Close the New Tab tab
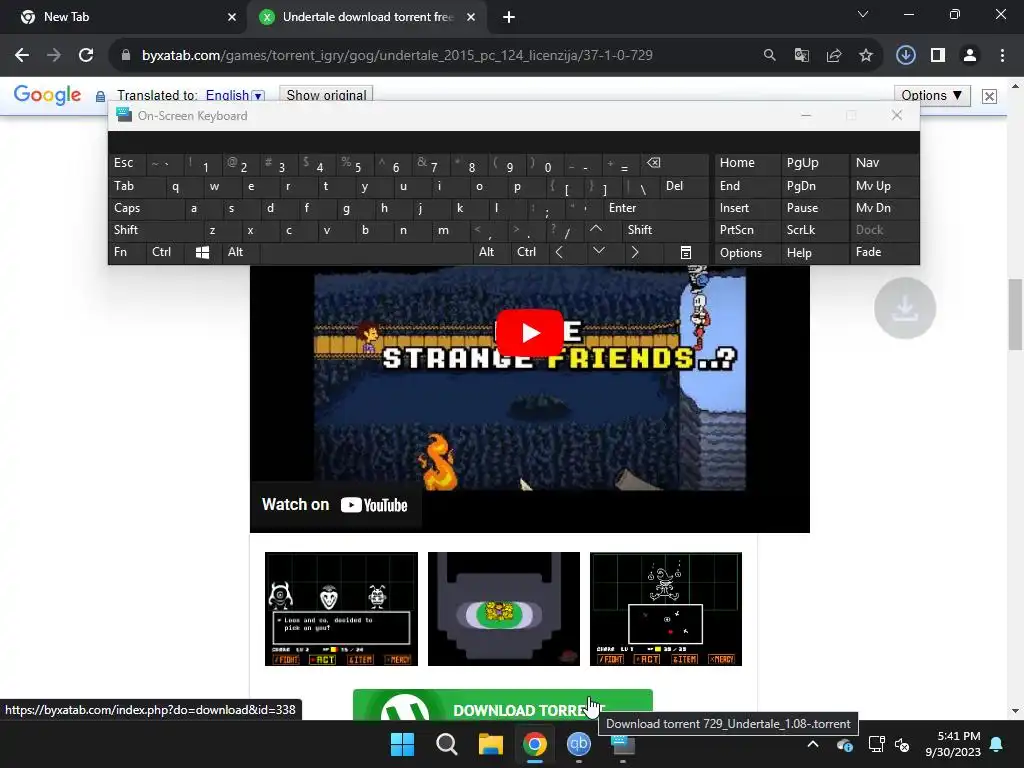The height and width of the screenshot is (768, 1024). 232,18
